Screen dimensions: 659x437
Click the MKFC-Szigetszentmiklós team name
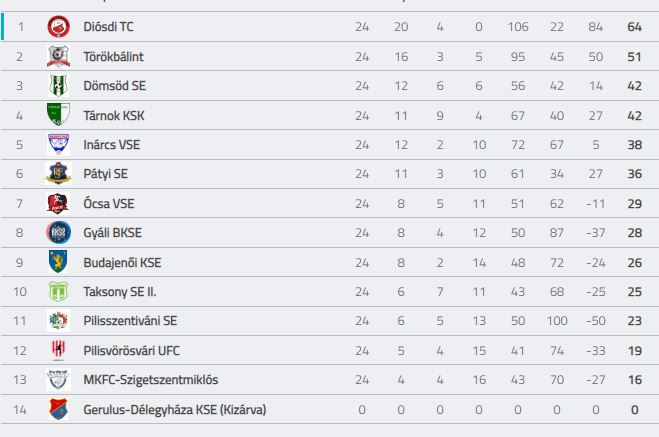151,380
